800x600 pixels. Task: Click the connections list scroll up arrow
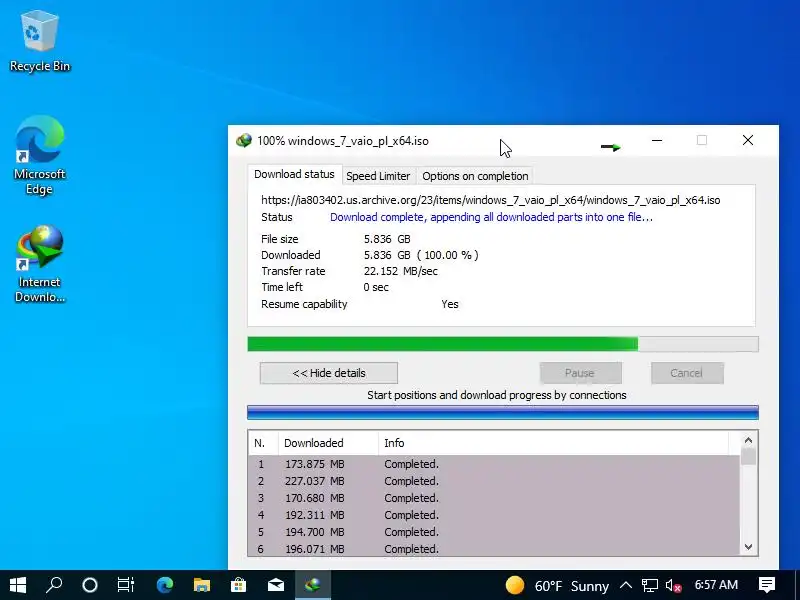[x=748, y=440]
